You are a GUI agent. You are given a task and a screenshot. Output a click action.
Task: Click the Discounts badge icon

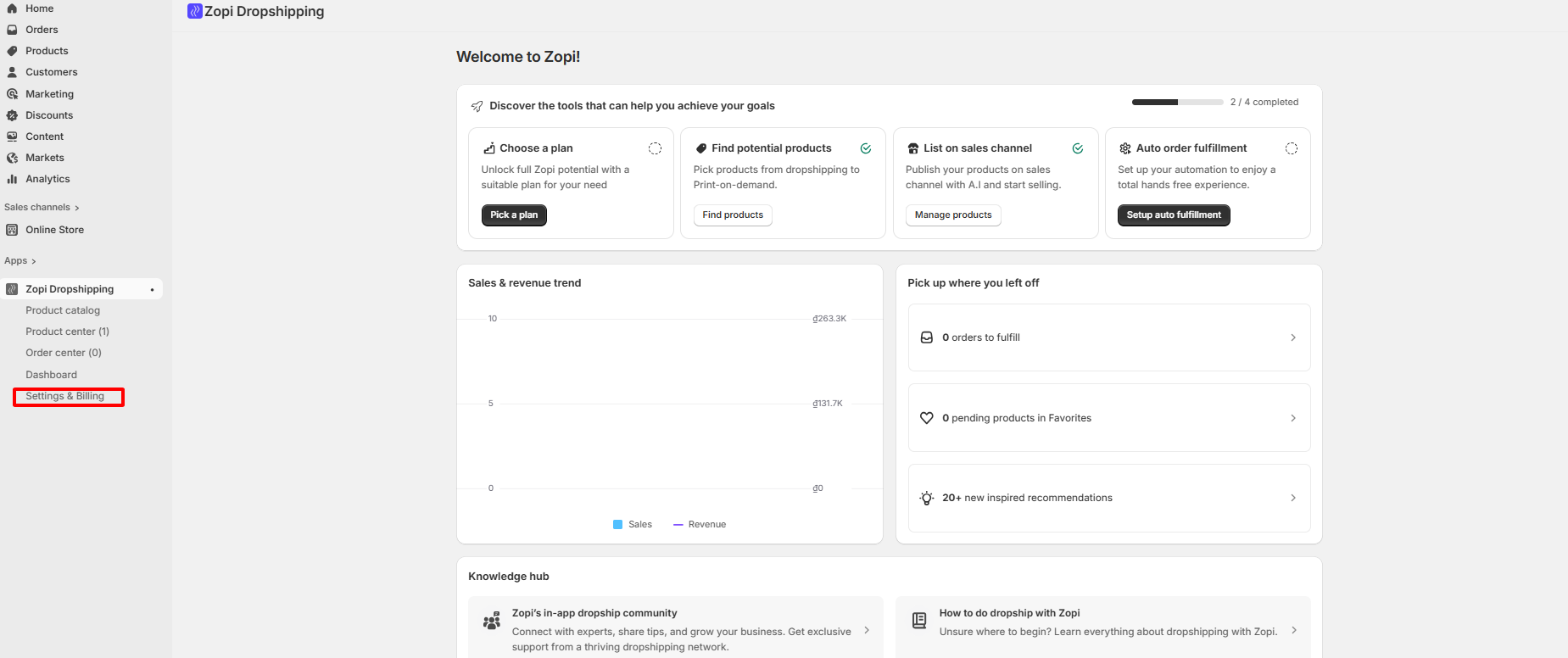point(12,115)
